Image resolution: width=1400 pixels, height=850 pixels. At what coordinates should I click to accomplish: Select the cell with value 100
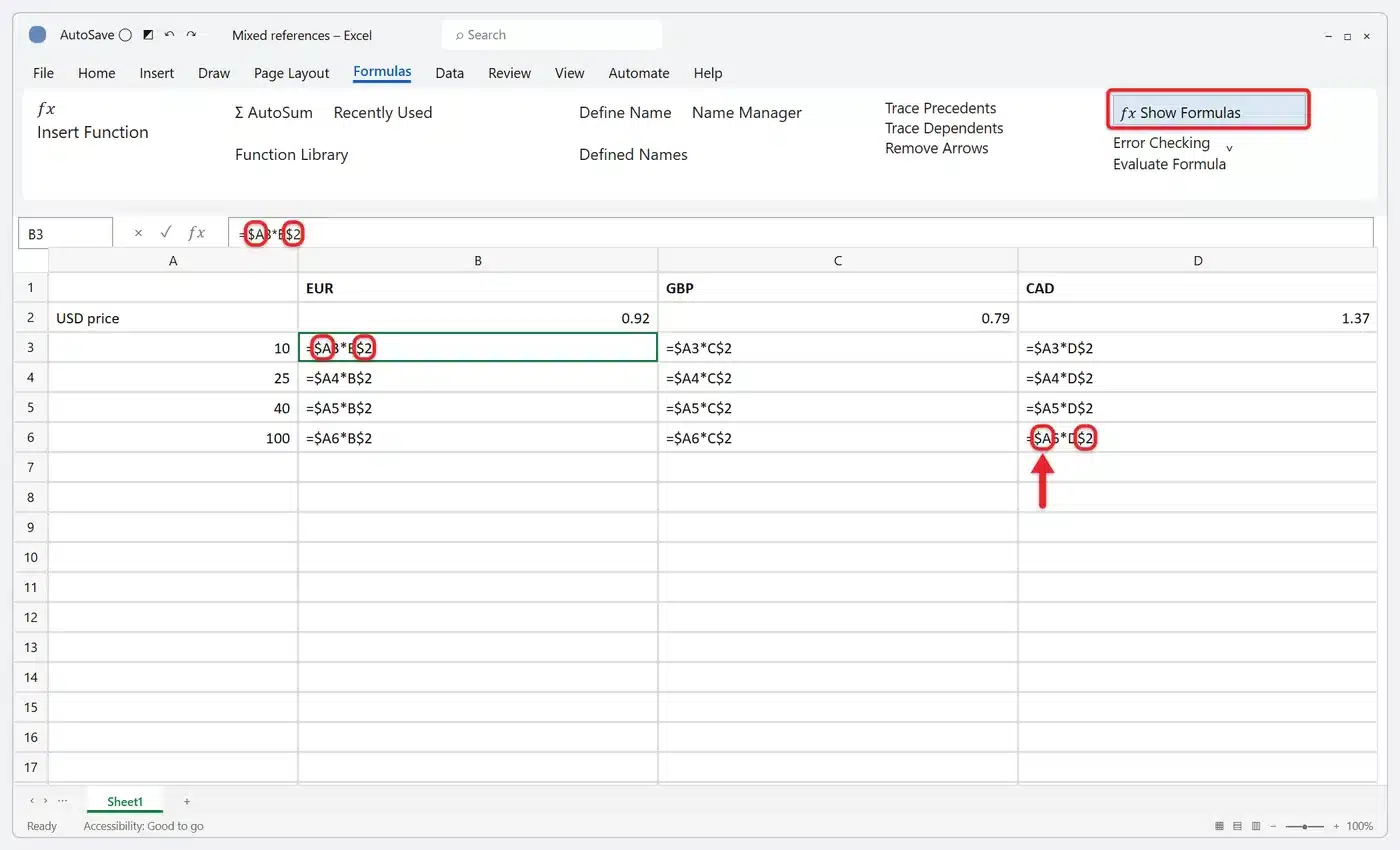point(173,438)
